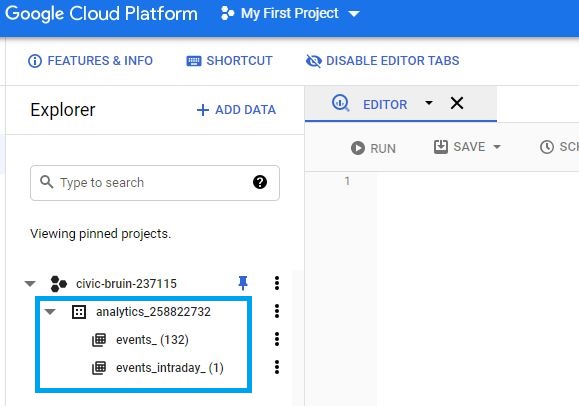Click the crossed-eye icon for editor tabs
This screenshot has width=579, height=406.
click(x=314, y=61)
